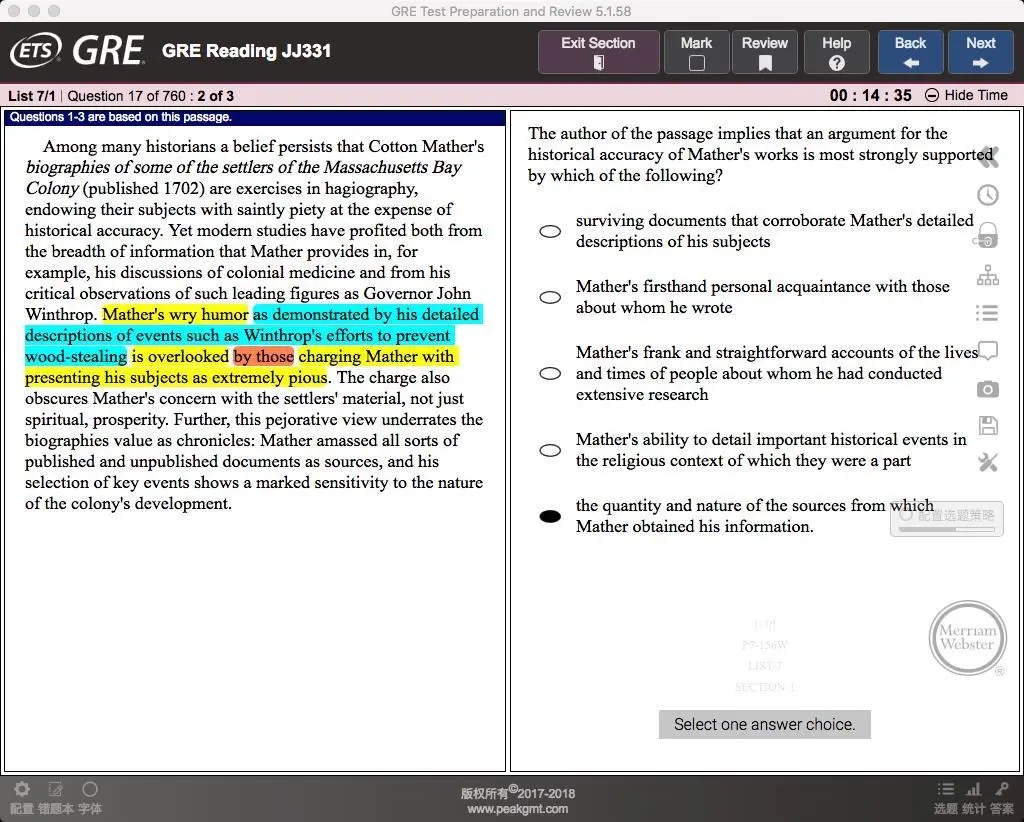This screenshot has width=1024, height=822.
Task: Click the cyan highlighted 'wood-stealing' text
Action: tap(76, 356)
